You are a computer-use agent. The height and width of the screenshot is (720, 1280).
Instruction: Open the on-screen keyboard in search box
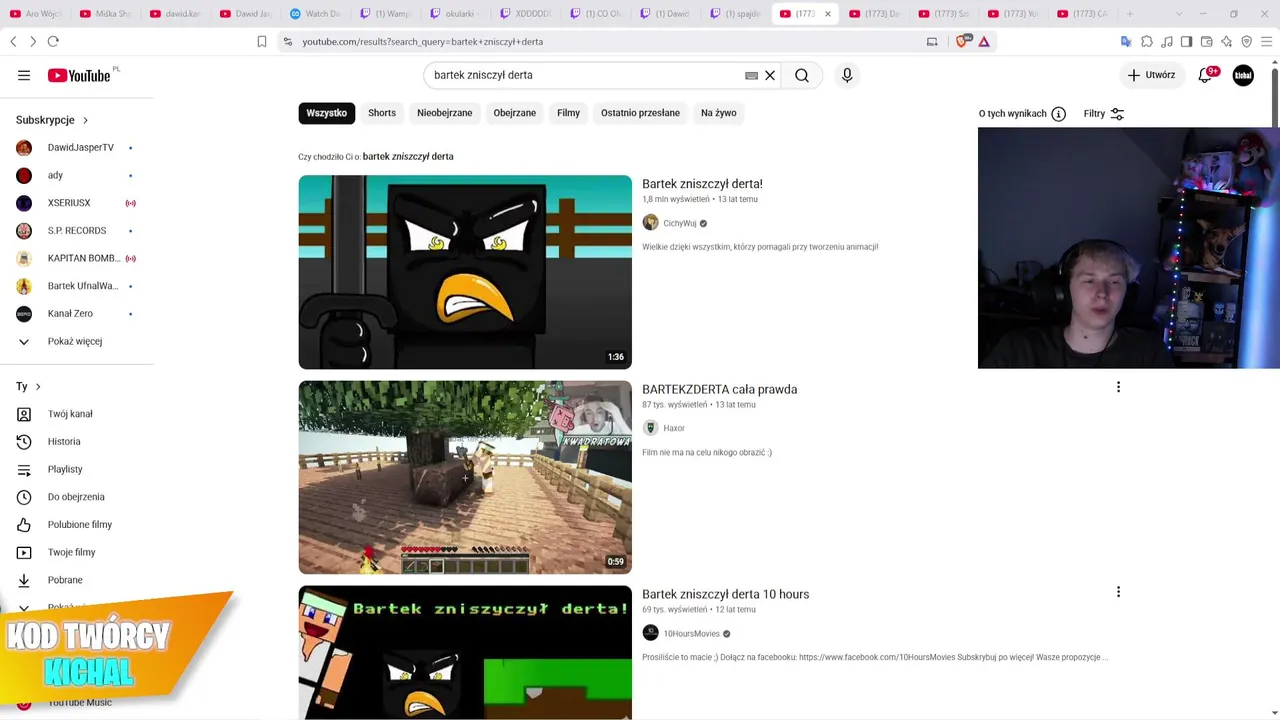click(x=751, y=75)
